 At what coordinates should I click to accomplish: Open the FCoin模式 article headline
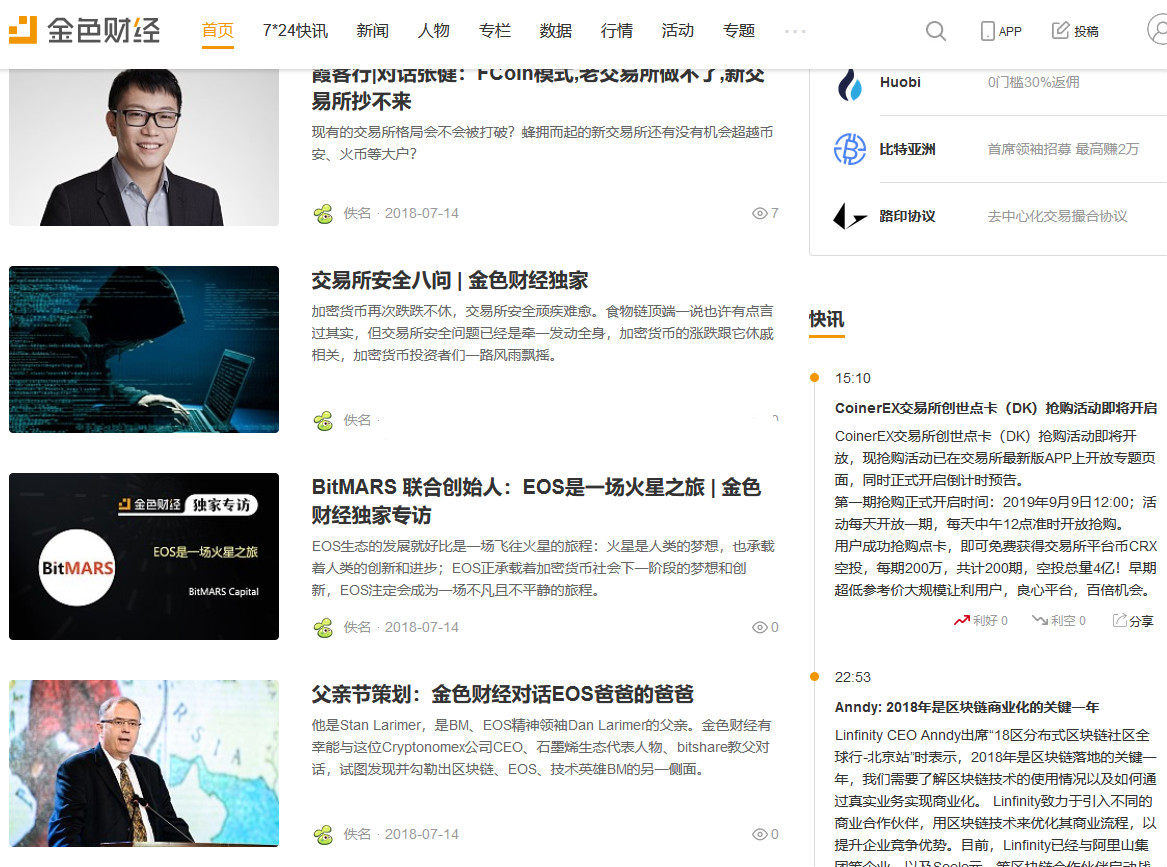538,91
